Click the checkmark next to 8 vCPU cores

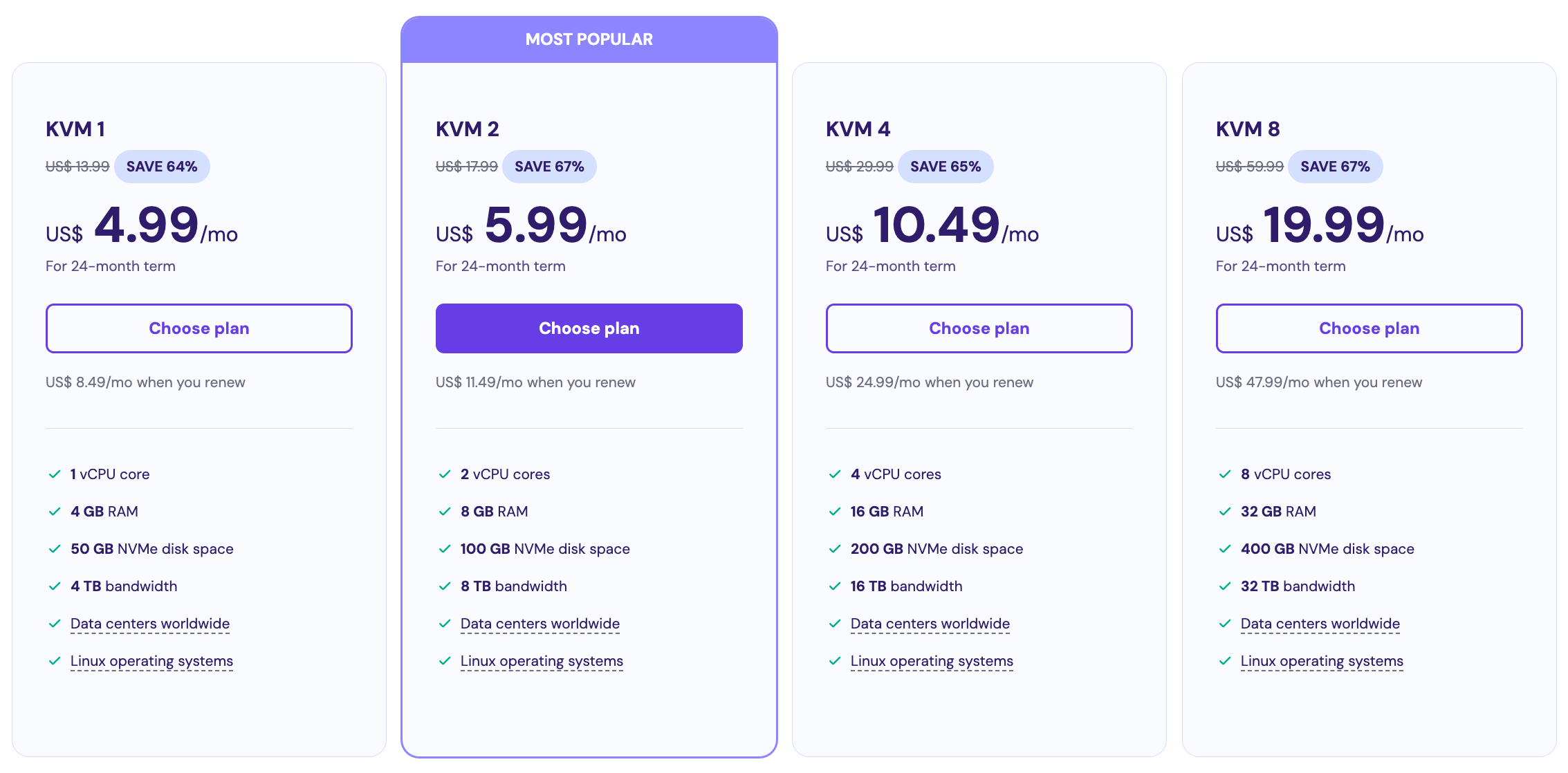tap(1224, 474)
